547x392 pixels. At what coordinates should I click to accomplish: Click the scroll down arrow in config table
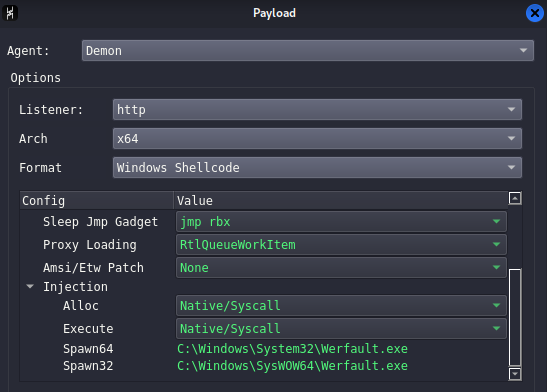[515, 374]
